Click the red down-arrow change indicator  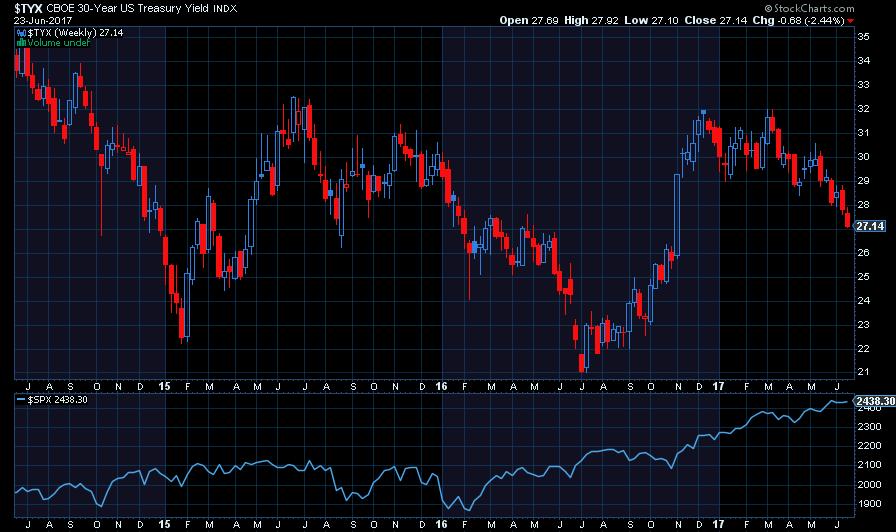[851, 21]
